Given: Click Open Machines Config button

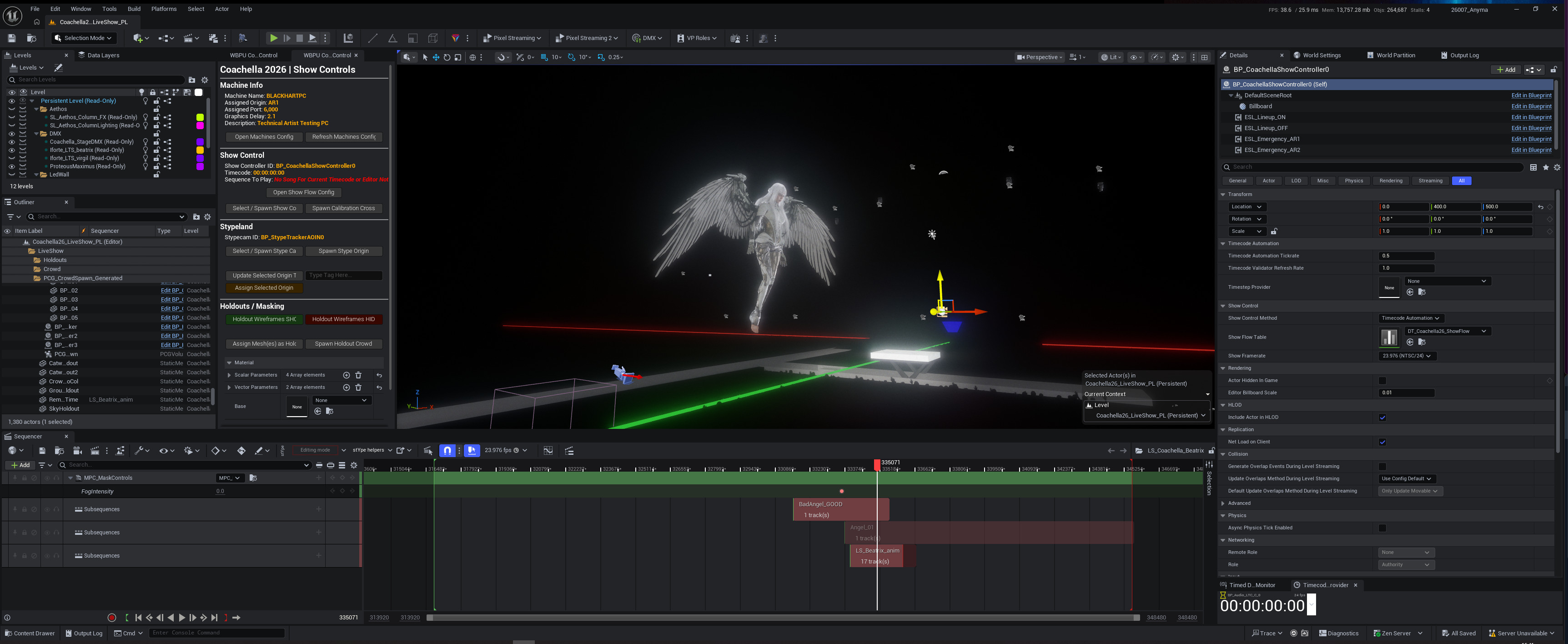Looking at the screenshot, I should pos(264,137).
